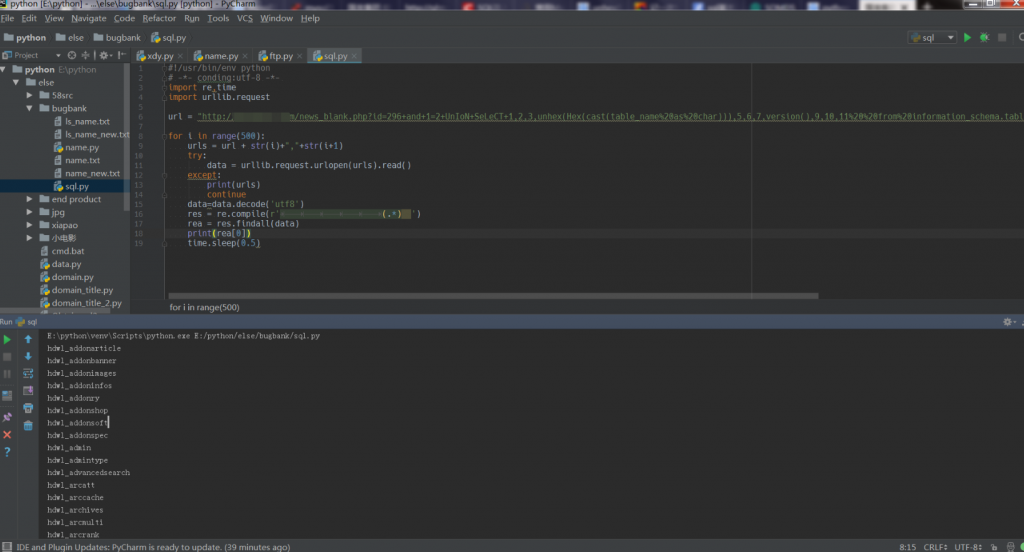
Task: Open the Project panel gear options
Action: (104, 56)
